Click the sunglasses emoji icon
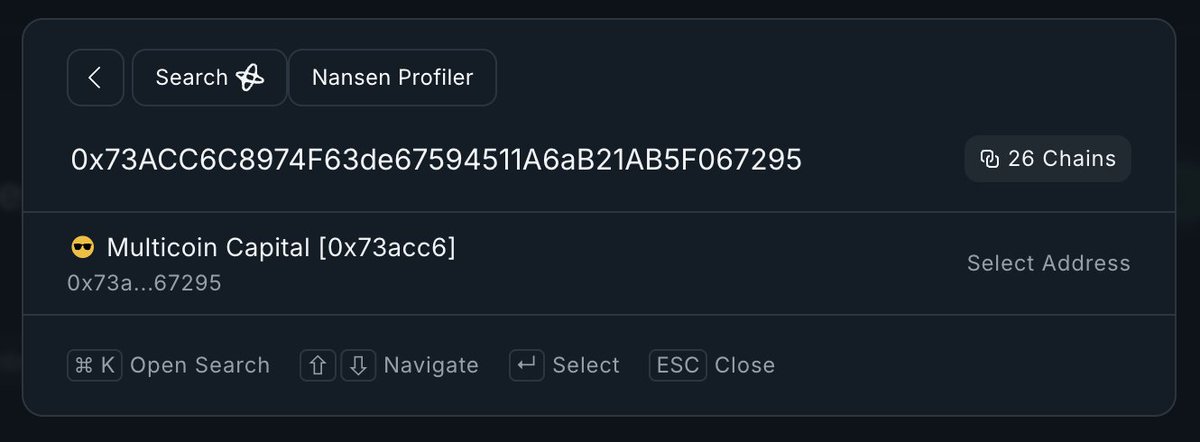The width and height of the screenshot is (1200, 442). click(82, 248)
